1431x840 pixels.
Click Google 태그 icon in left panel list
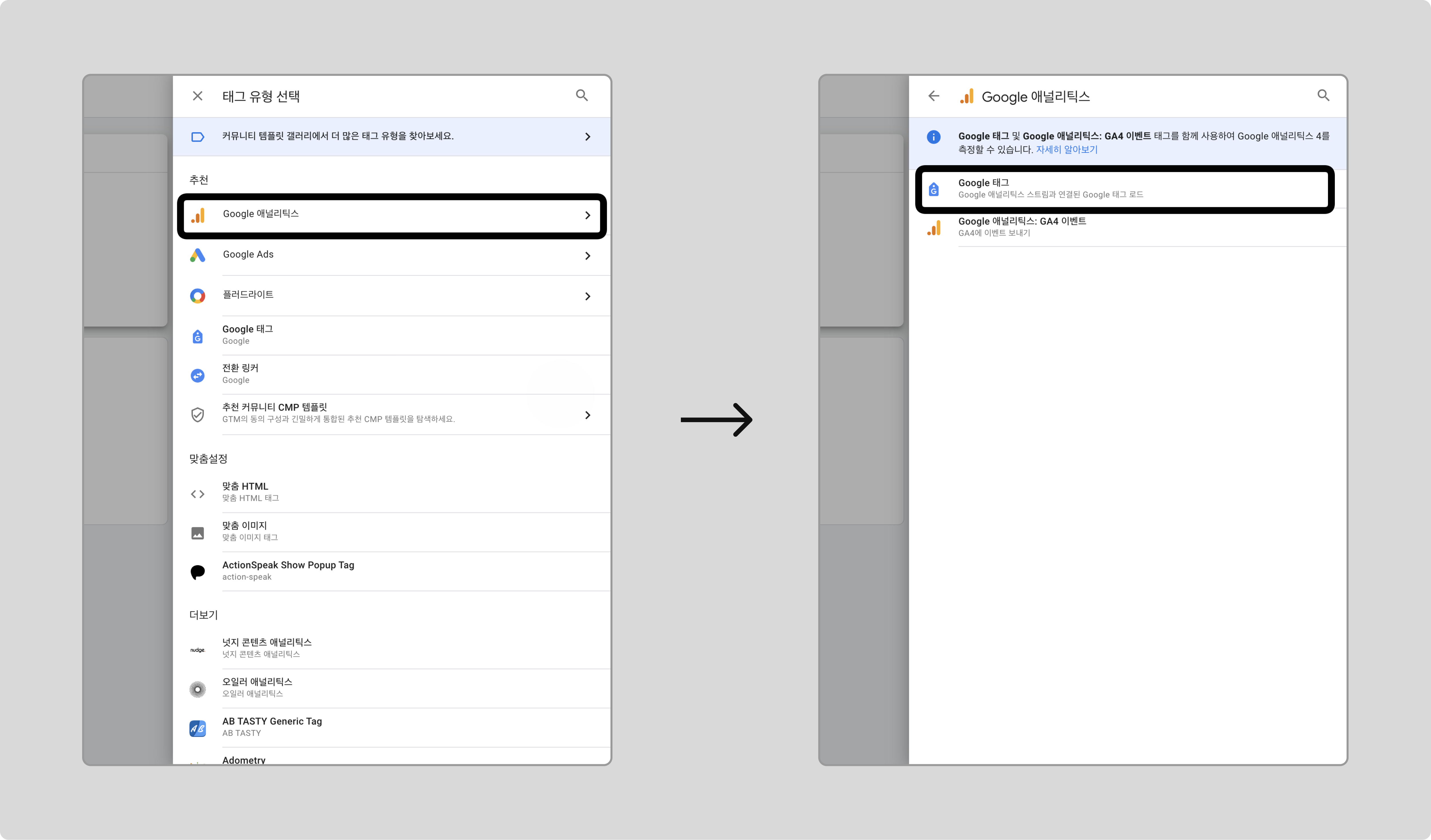coord(197,337)
